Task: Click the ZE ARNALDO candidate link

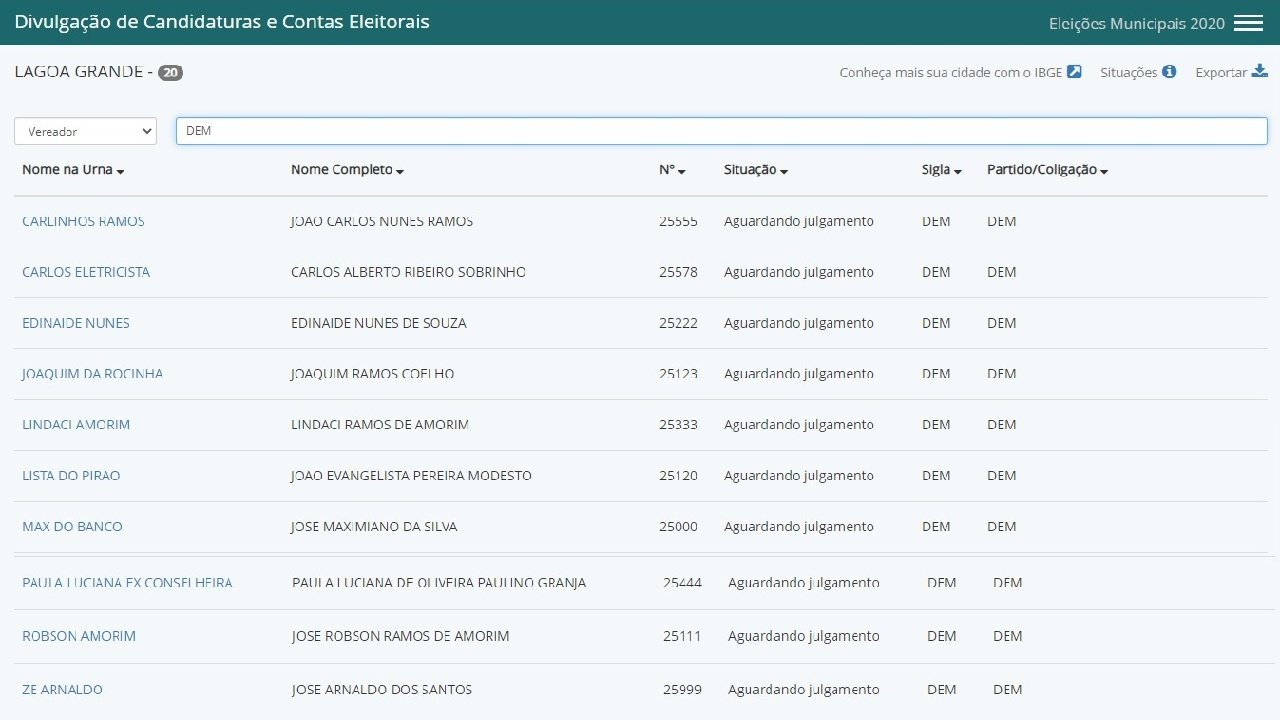Action: click(x=62, y=689)
